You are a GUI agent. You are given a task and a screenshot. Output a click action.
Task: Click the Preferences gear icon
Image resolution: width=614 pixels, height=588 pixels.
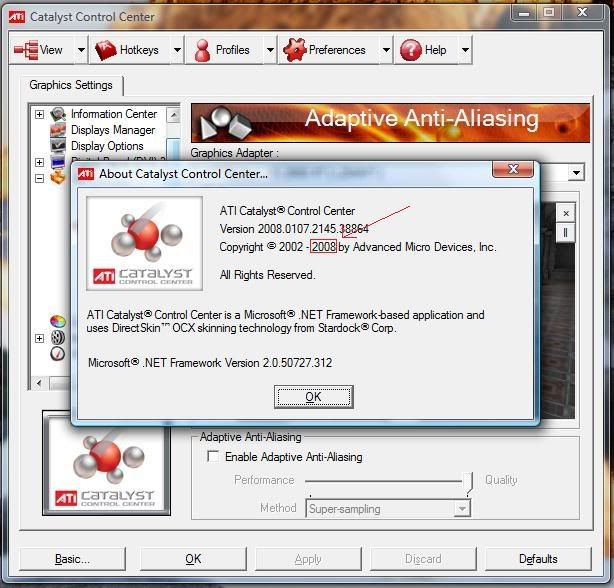(x=294, y=50)
